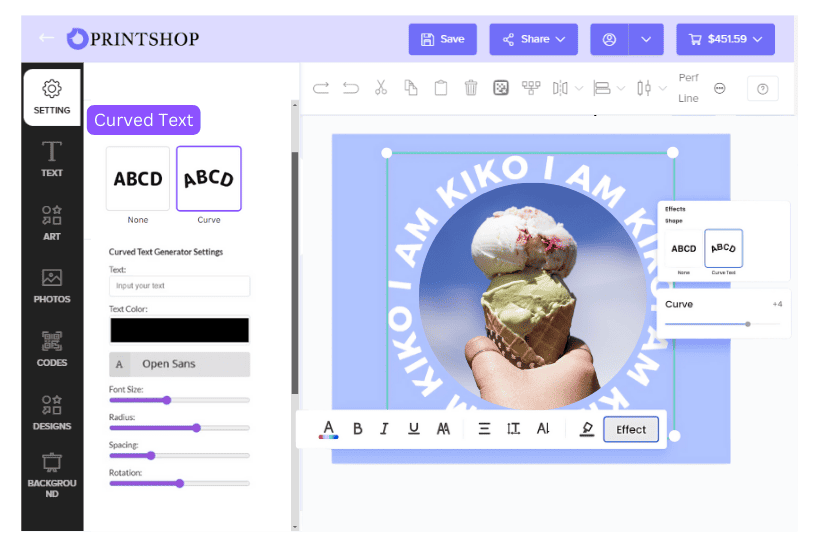Expand the align options chevron
The image size is (819, 547).
tap(621, 88)
